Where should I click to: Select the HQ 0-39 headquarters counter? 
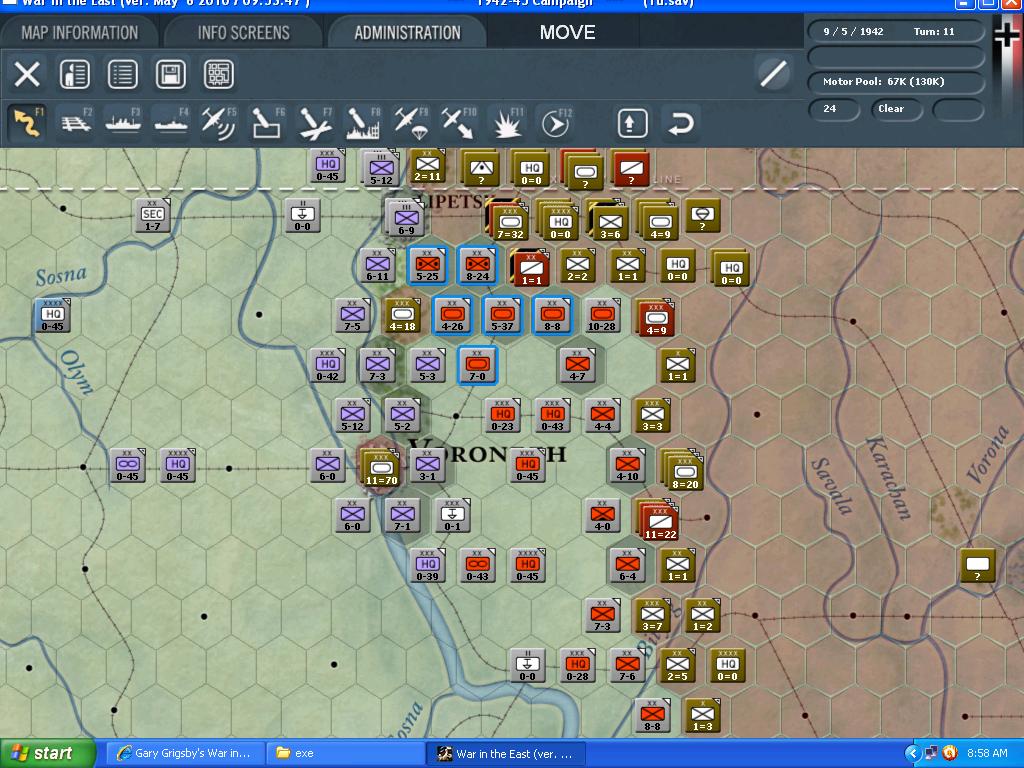tap(427, 567)
